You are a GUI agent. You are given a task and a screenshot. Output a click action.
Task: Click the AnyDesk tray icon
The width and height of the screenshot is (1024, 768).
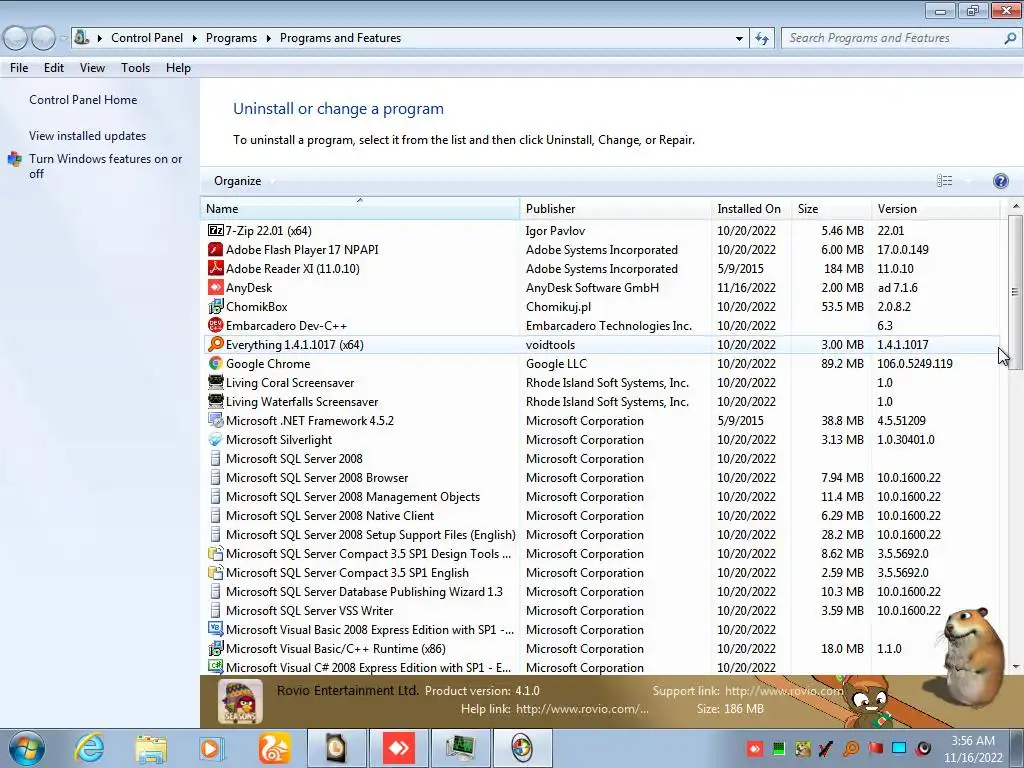(x=754, y=748)
